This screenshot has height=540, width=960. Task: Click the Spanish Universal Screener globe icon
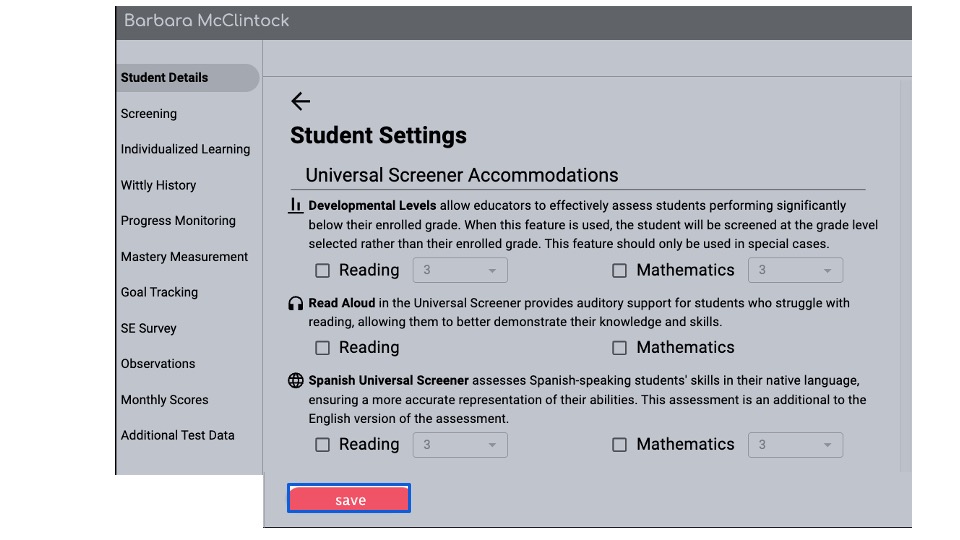click(x=295, y=381)
